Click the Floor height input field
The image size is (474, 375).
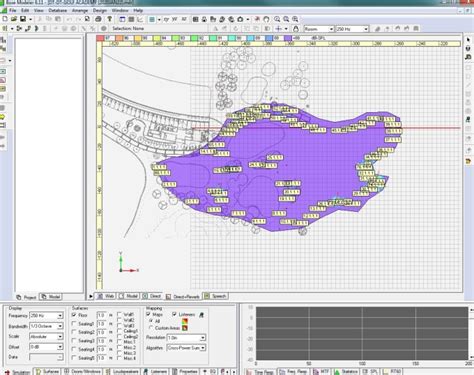pos(101,315)
